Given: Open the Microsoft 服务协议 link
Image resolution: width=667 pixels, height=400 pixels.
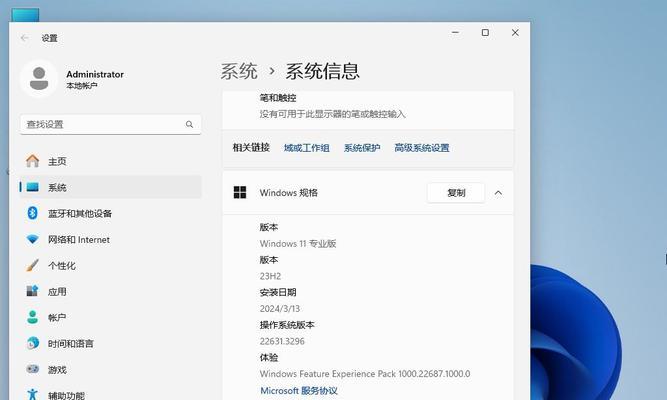Looking at the screenshot, I should point(299,390).
